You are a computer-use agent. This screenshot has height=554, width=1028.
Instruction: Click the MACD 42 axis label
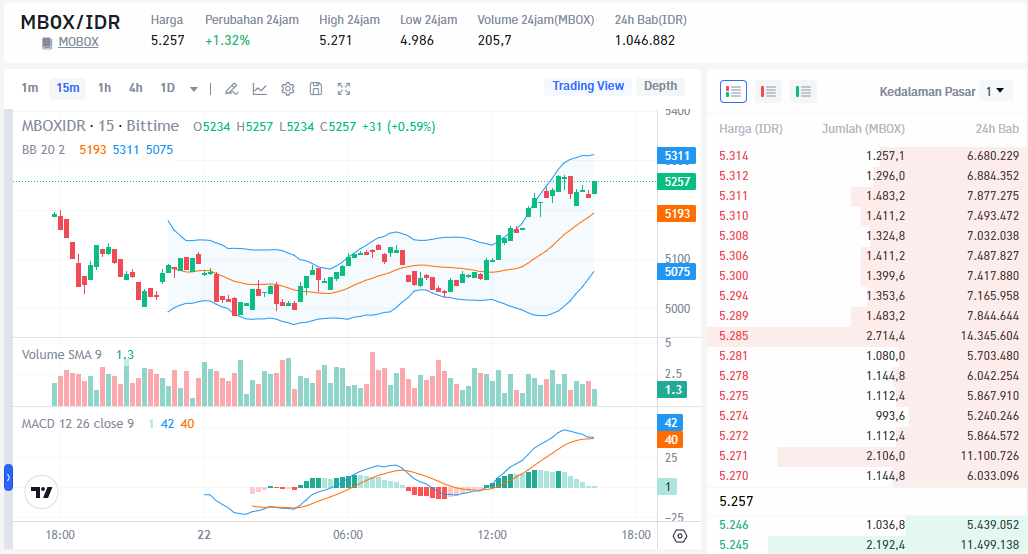coord(671,423)
